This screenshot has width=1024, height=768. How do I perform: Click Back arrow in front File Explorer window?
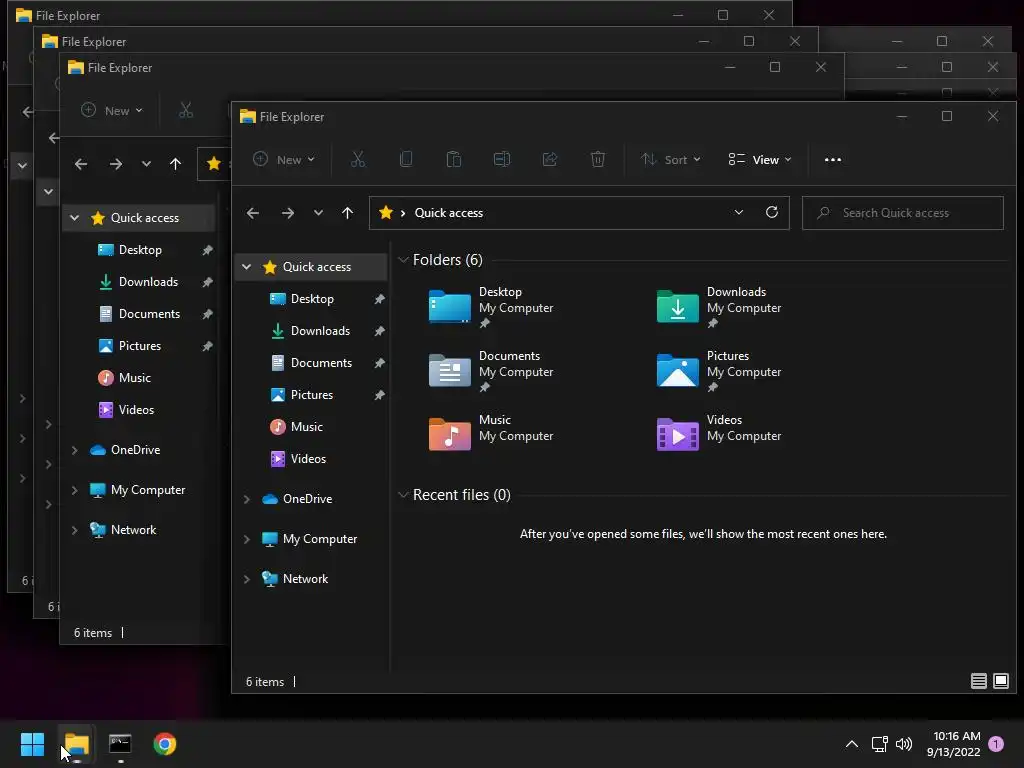point(253,213)
